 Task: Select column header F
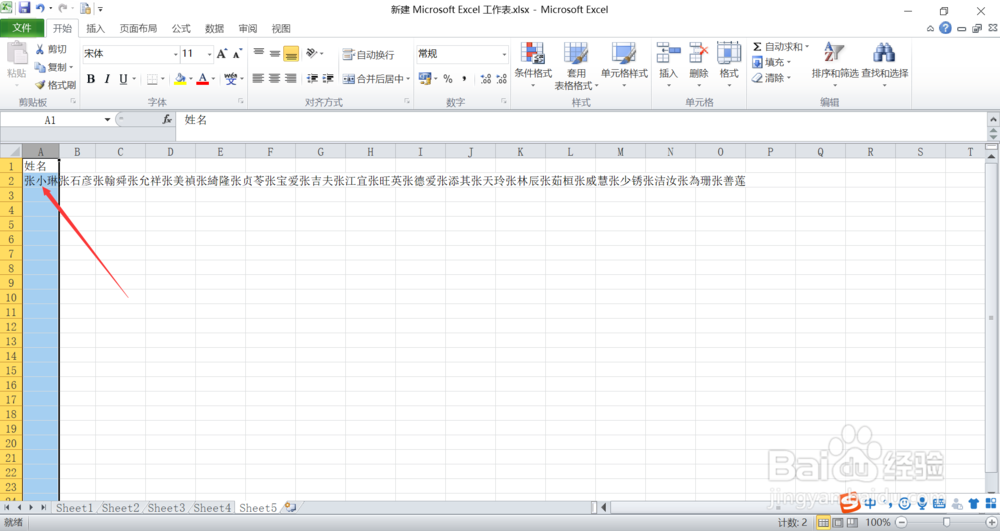pos(270,152)
